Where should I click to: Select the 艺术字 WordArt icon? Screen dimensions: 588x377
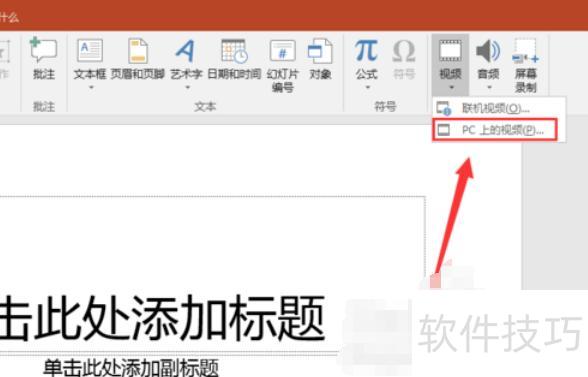(x=186, y=51)
